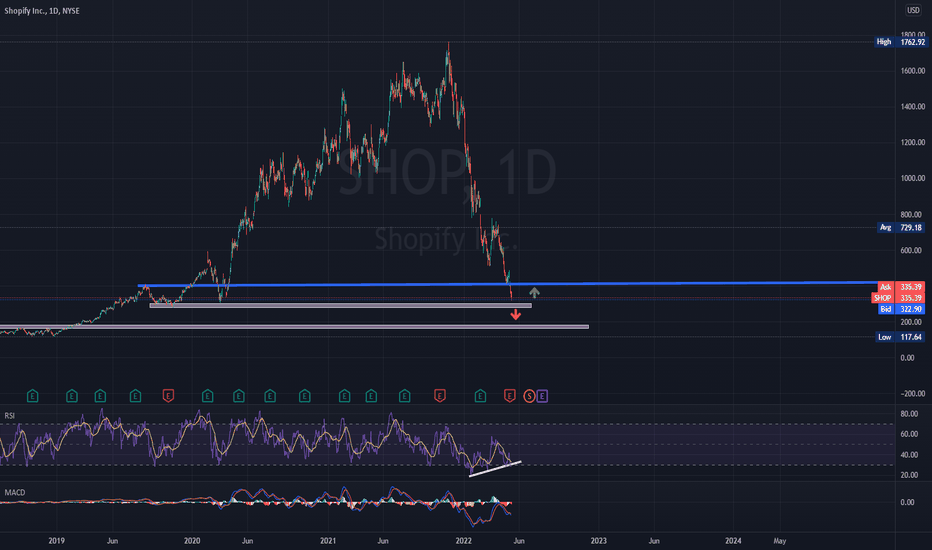Click the −200.00 price axis value
The height and width of the screenshot is (550, 932).
pos(912,394)
